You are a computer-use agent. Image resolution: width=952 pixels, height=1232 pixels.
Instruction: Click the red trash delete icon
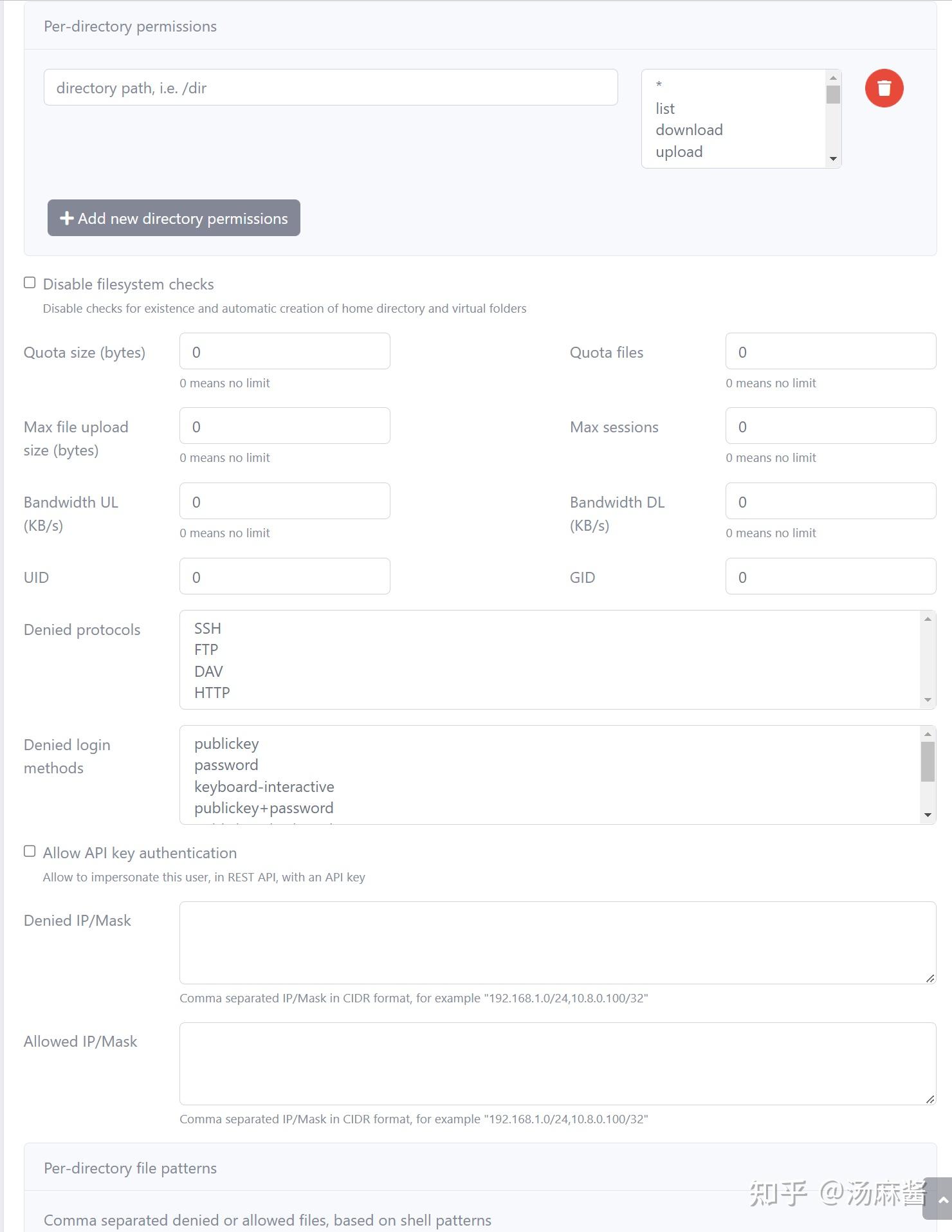[884, 88]
